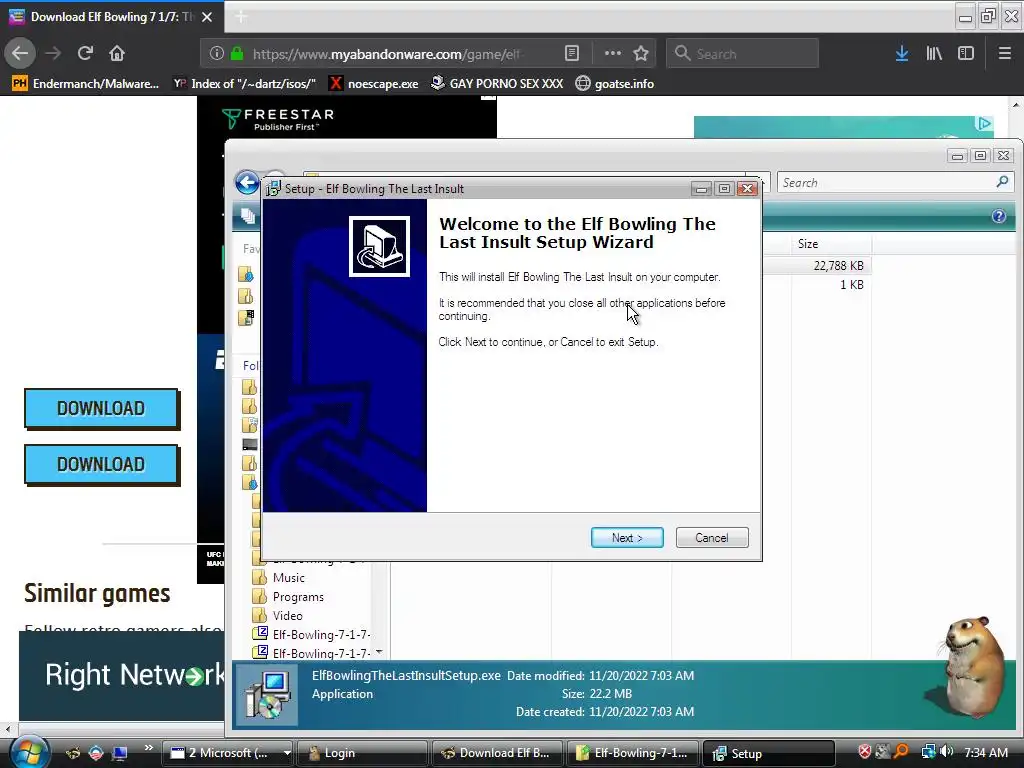The image size is (1024, 768).
Task: Click the Setup wizard installer image icon
Action: point(379,246)
